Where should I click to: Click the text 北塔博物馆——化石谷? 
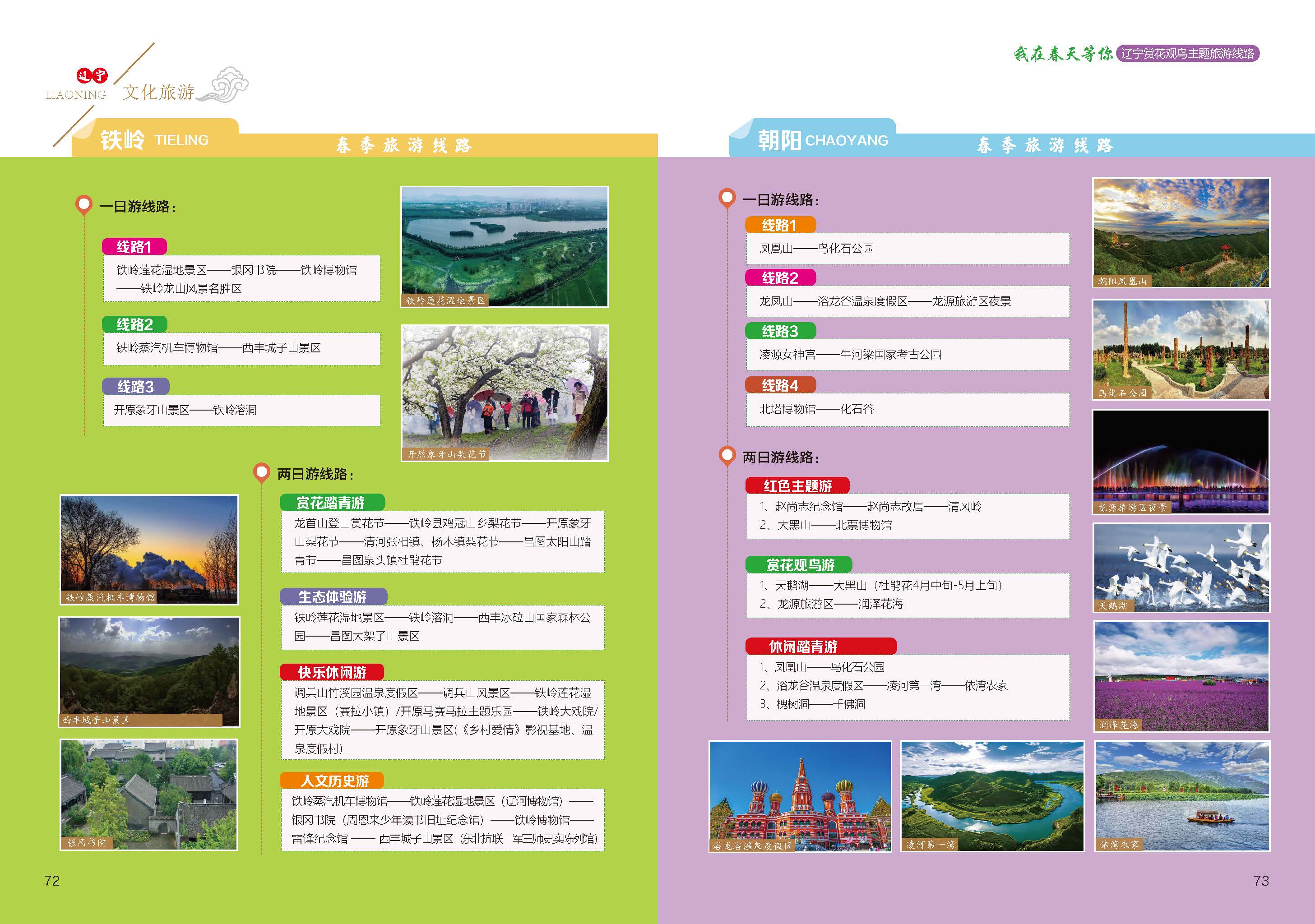pos(817,409)
